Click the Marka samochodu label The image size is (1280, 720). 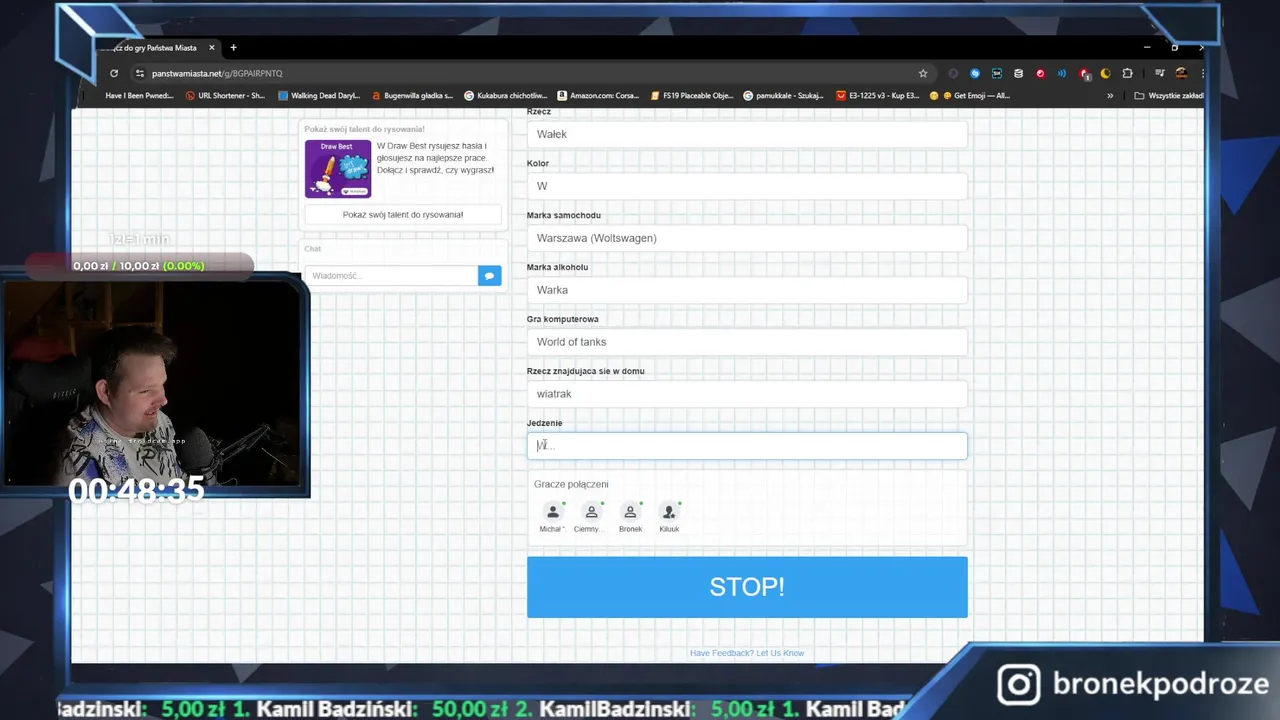point(564,215)
